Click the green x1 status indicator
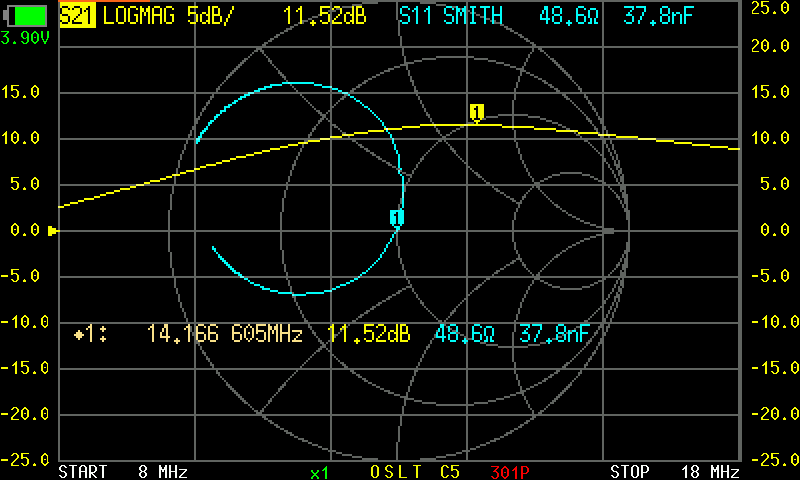Image resolution: width=800 pixels, height=480 pixels. pos(319,473)
